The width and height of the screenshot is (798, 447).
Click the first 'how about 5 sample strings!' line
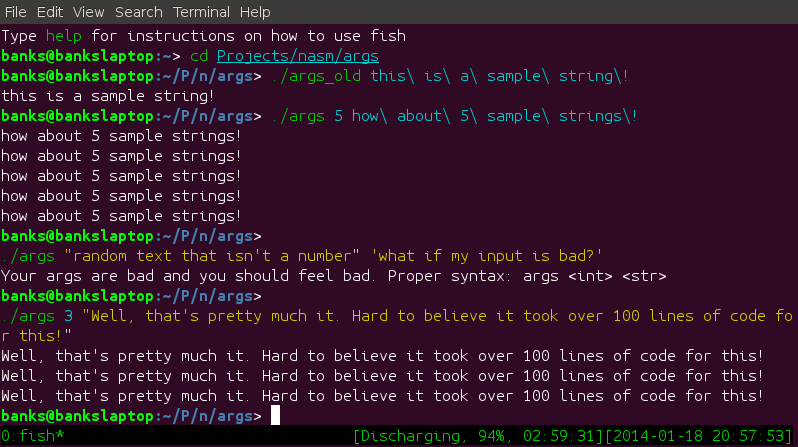coord(121,136)
